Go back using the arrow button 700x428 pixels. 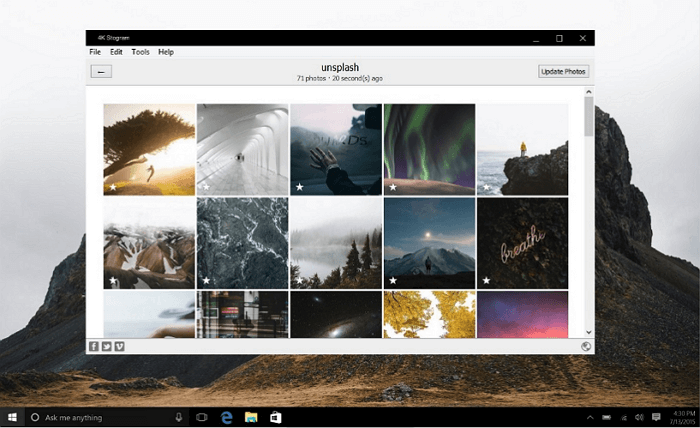coord(101,71)
